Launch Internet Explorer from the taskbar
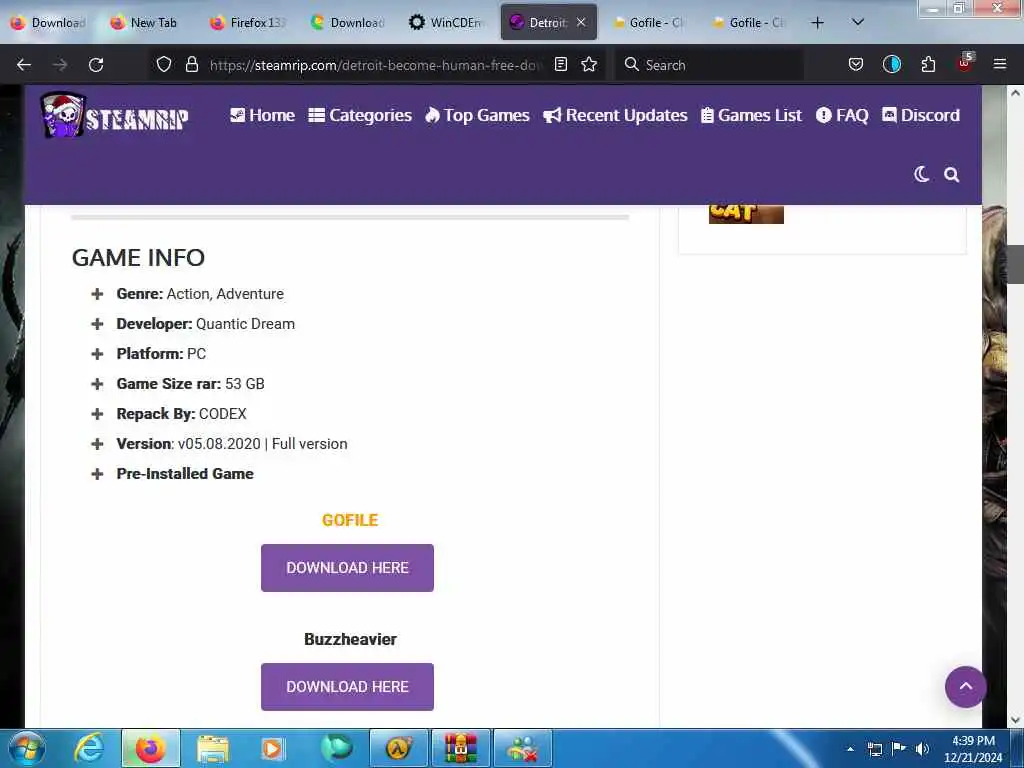Viewport: 1024px width, 768px height. [x=88, y=748]
